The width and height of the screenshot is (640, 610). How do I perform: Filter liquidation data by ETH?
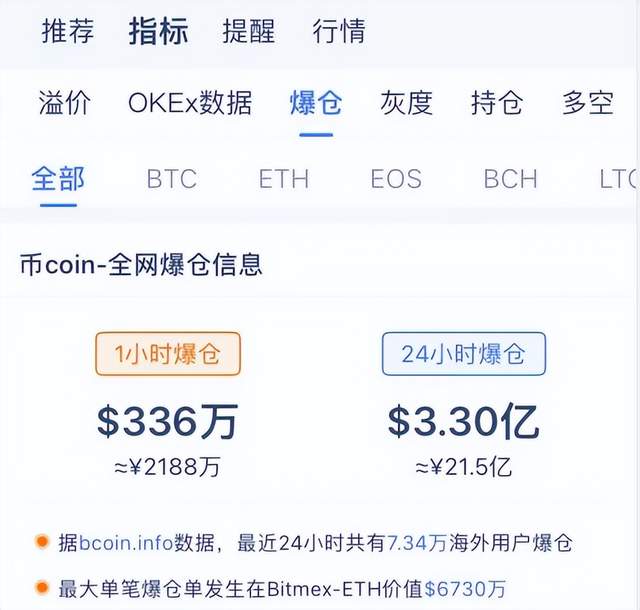284,179
